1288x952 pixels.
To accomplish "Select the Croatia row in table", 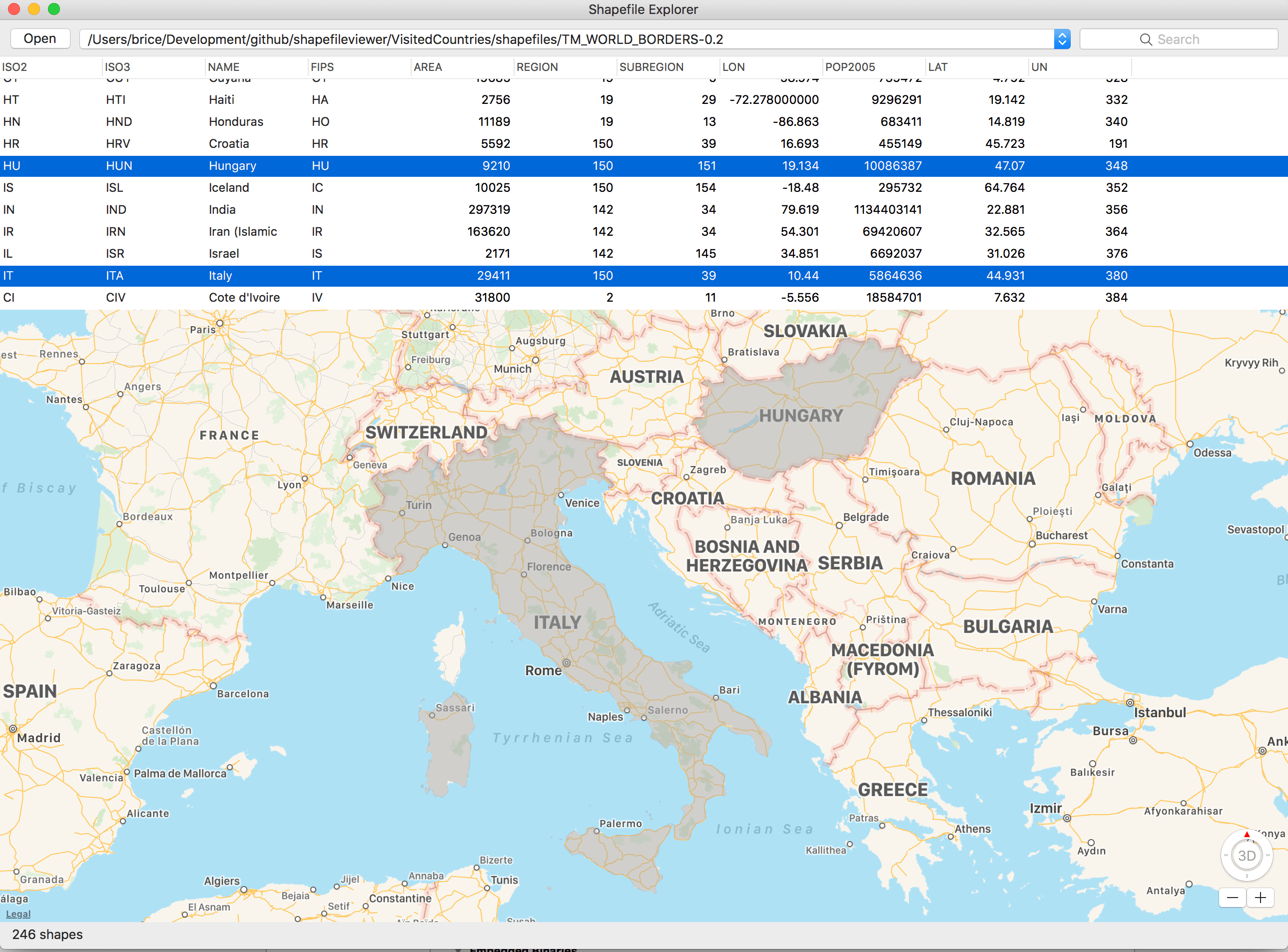I will coord(229,143).
